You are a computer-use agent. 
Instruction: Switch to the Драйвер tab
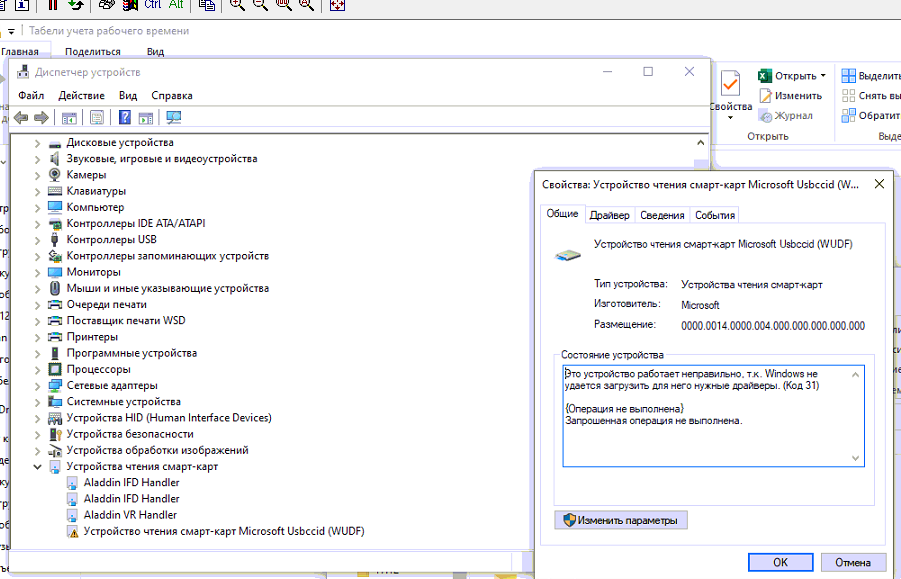609,215
